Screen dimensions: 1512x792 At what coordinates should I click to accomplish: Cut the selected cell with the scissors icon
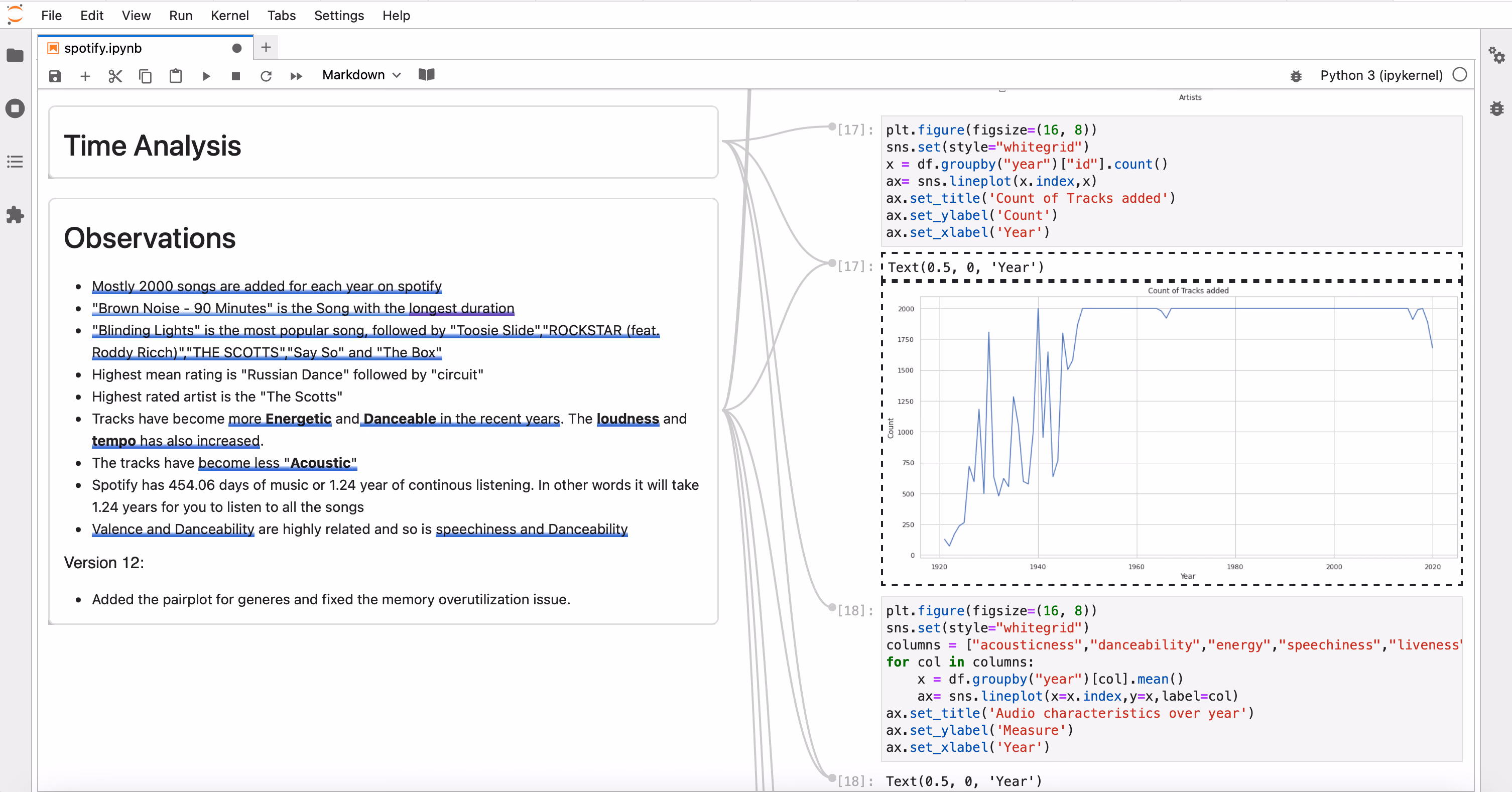click(x=115, y=76)
